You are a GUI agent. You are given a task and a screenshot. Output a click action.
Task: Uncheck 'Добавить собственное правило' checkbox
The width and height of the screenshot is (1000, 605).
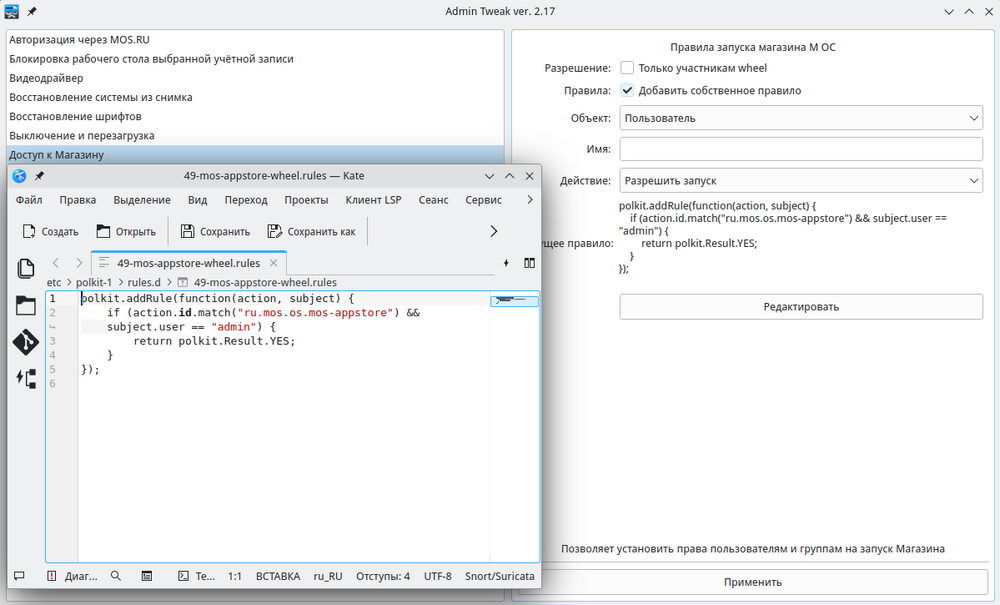click(x=627, y=90)
